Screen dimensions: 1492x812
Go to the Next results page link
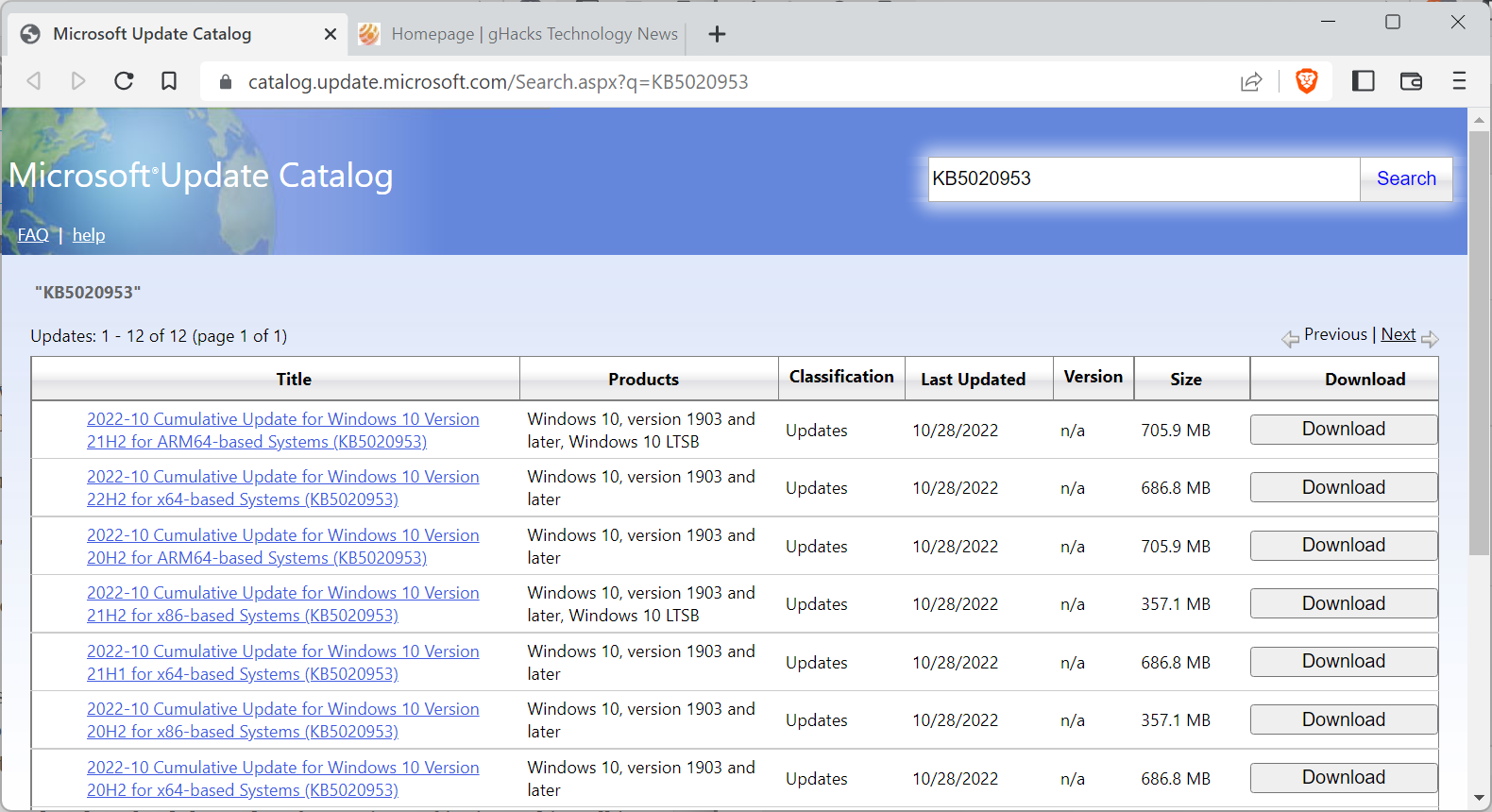click(x=1399, y=334)
